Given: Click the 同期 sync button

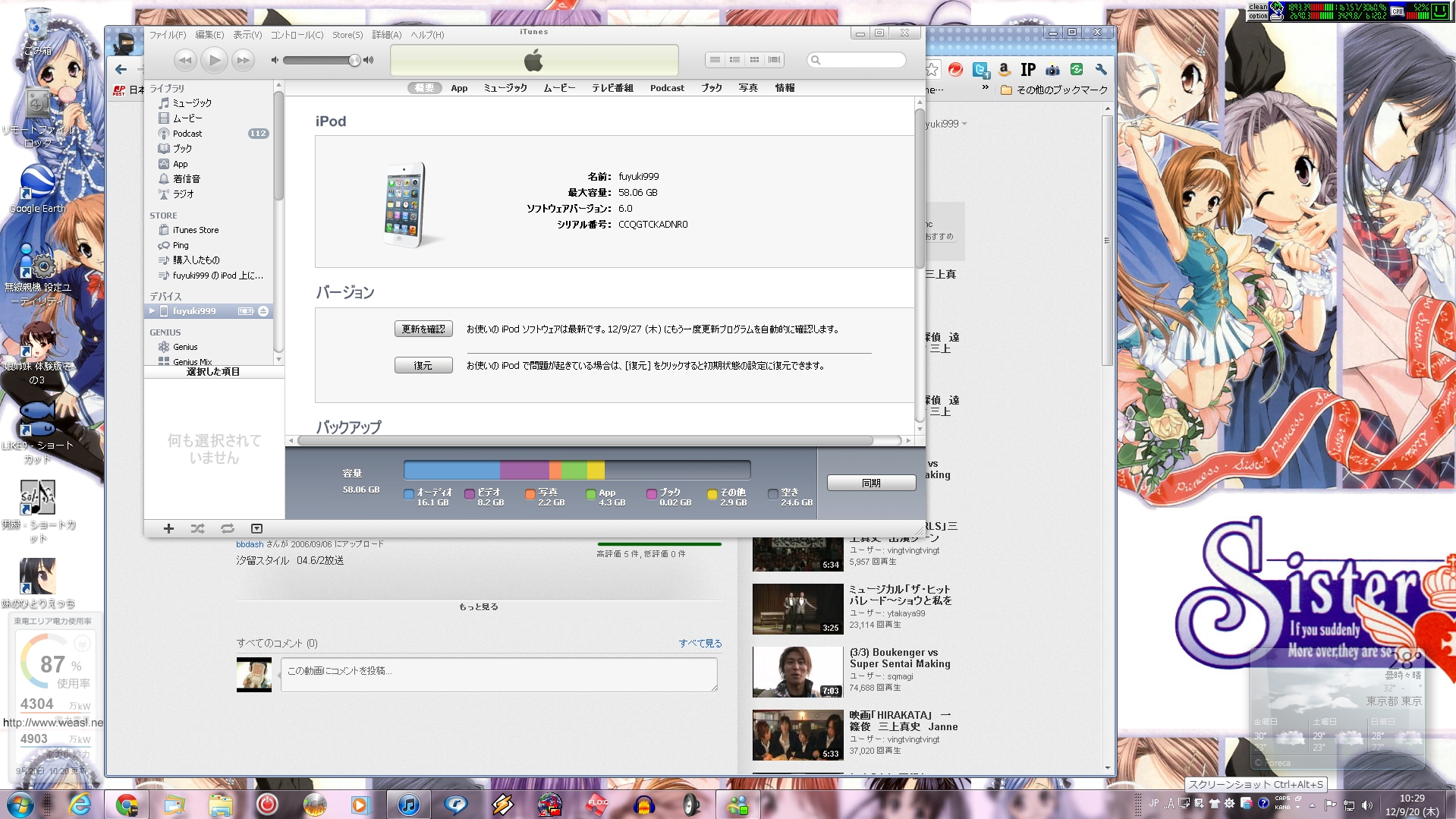Looking at the screenshot, I should (871, 483).
